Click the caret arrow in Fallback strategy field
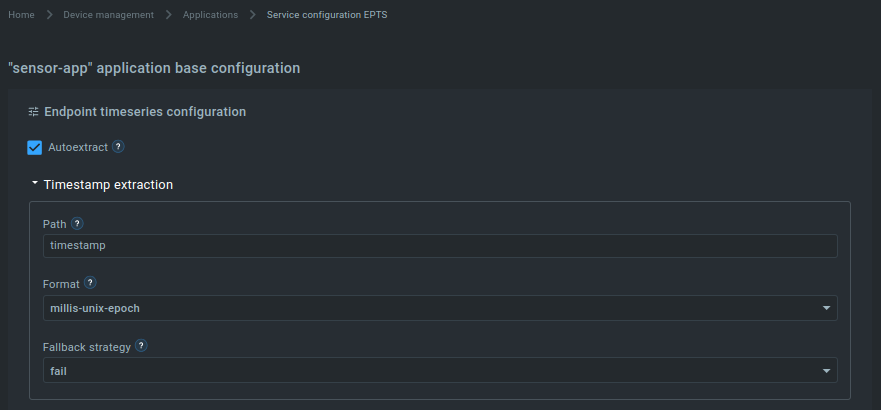Image resolution: width=881 pixels, height=410 pixels. [826, 371]
